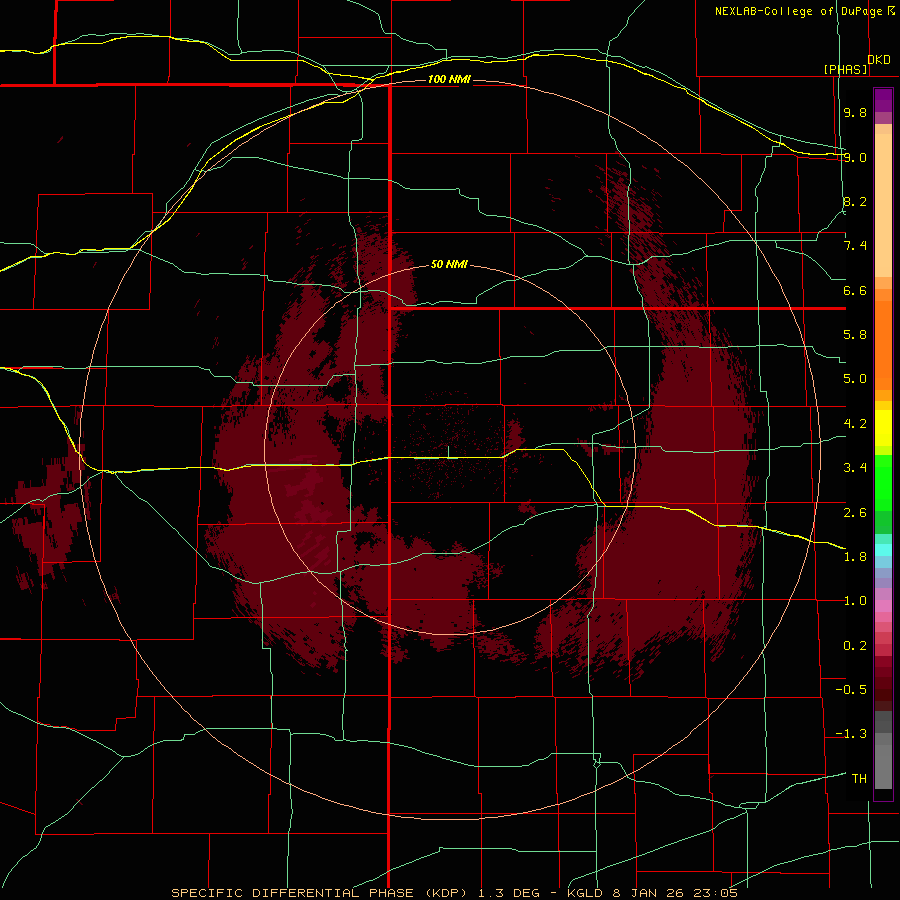Click the 5.8 value on the color scale
900x900 pixels.
(x=855, y=335)
